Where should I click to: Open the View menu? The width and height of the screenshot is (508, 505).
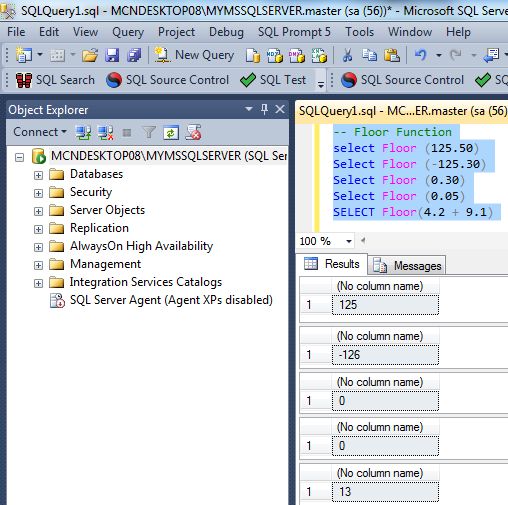(85, 32)
